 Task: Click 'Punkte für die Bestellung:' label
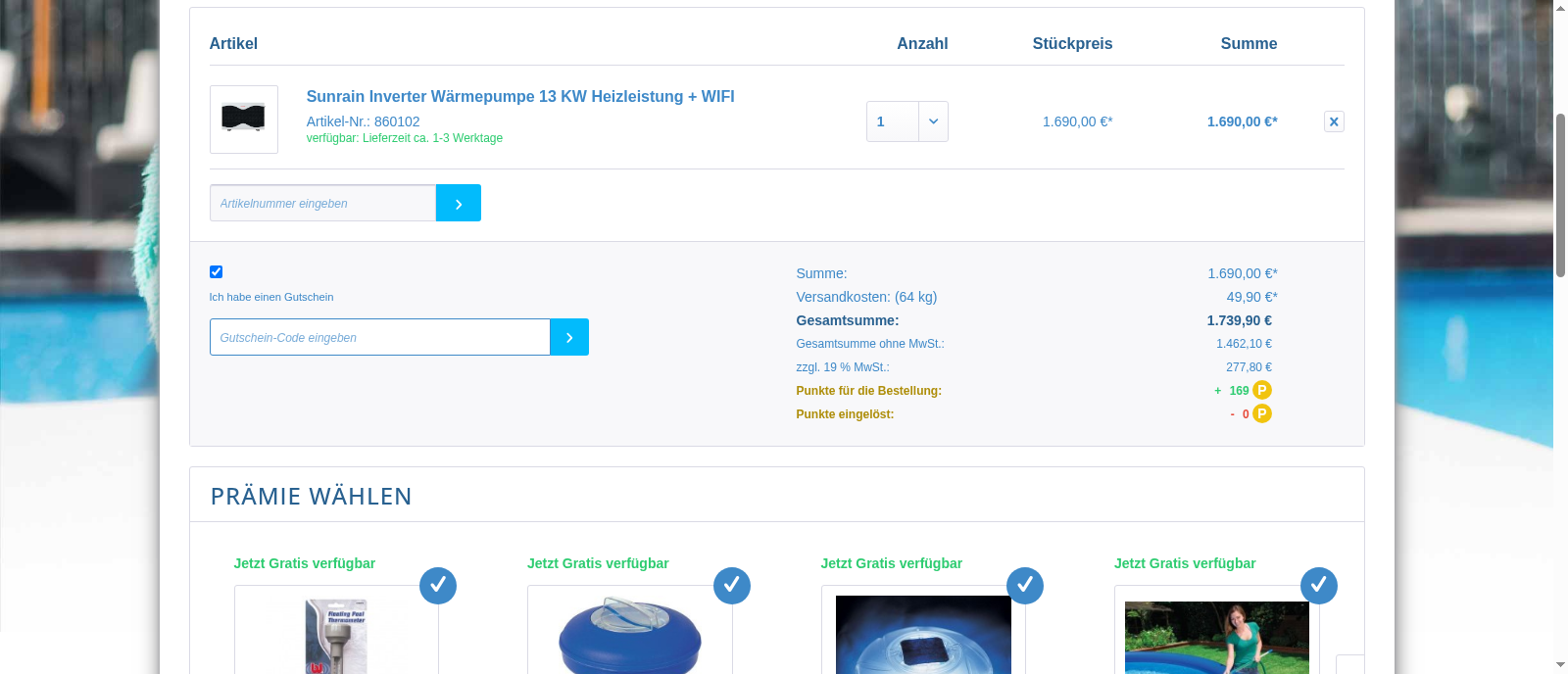[868, 391]
